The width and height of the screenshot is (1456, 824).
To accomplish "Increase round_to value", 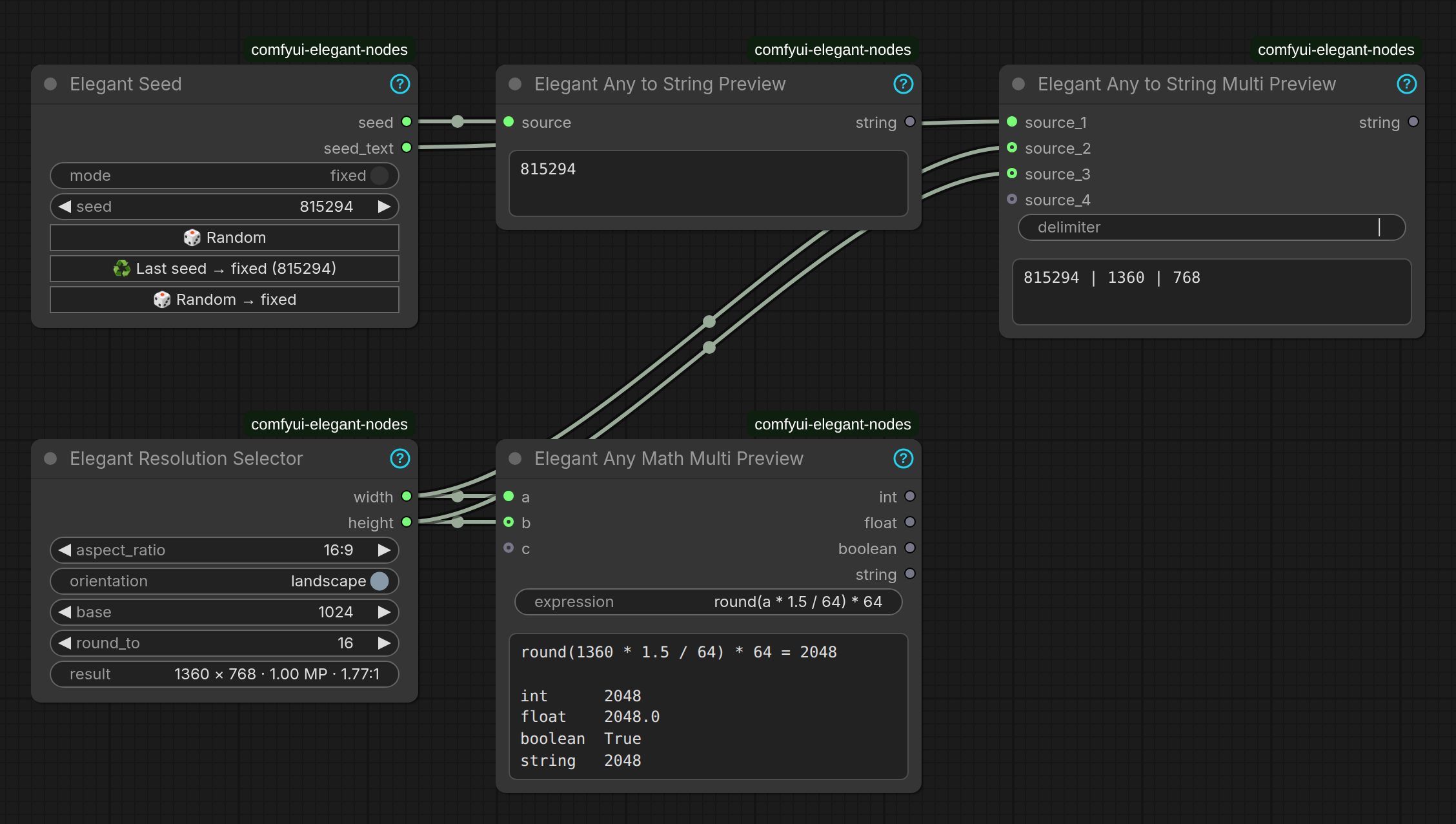I will 384,643.
